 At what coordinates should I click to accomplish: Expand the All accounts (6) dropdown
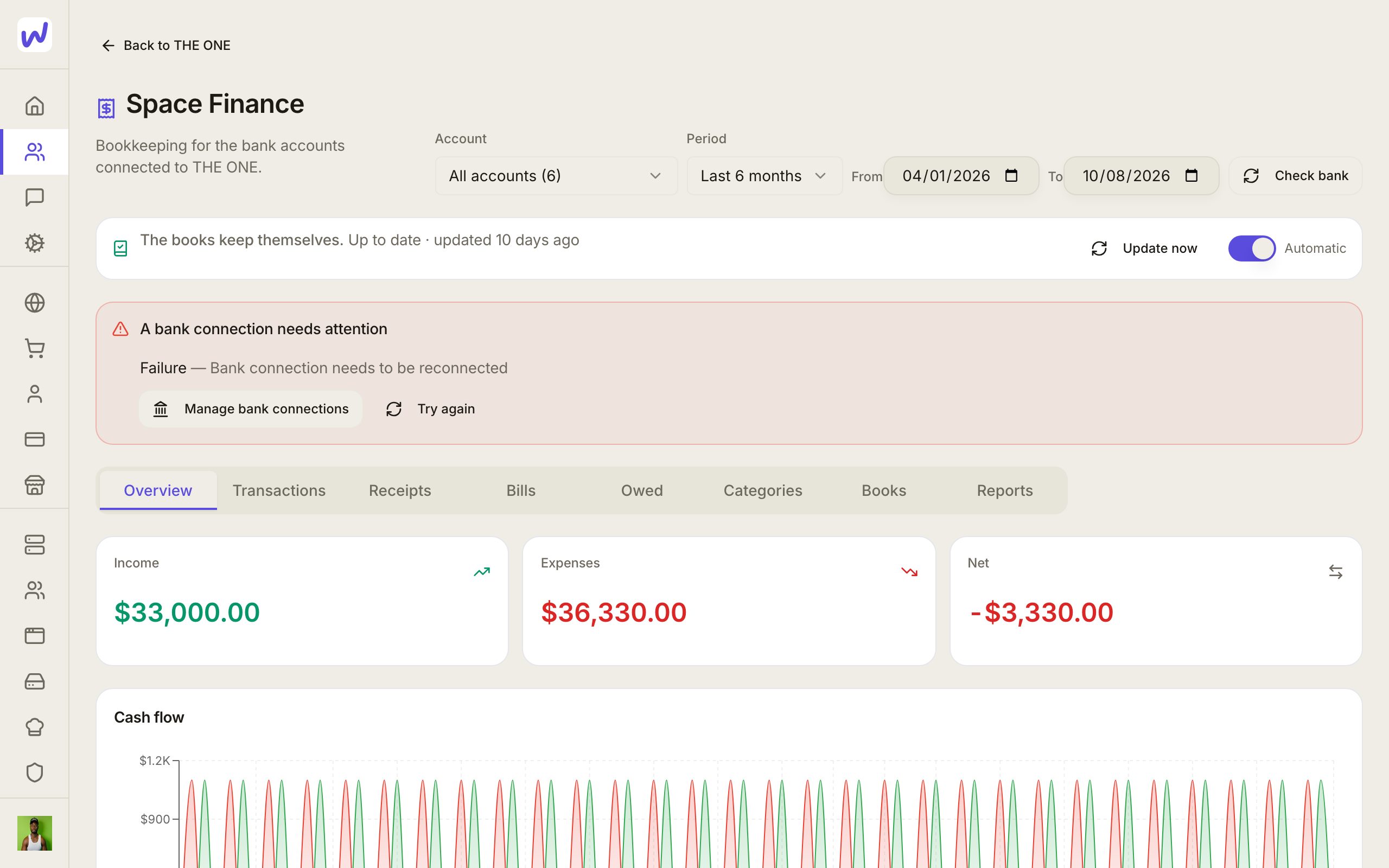pos(556,176)
